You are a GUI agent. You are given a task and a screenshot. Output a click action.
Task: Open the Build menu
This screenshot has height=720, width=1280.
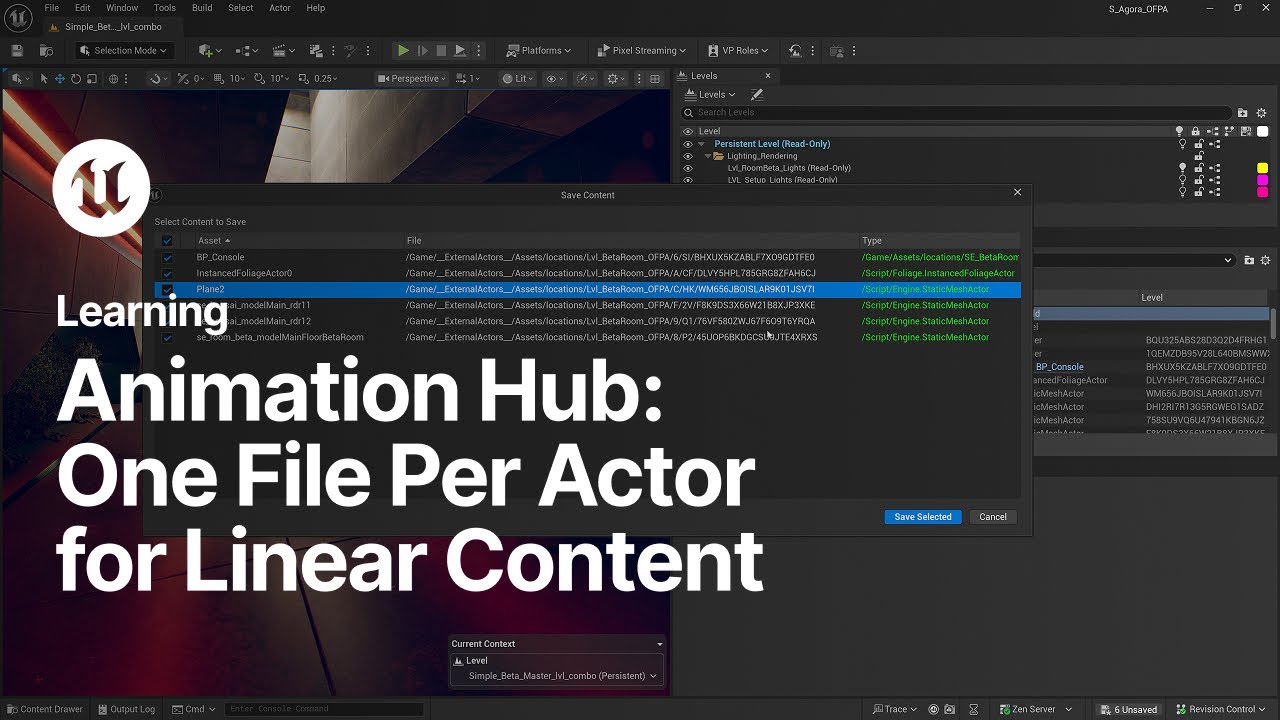coord(202,8)
